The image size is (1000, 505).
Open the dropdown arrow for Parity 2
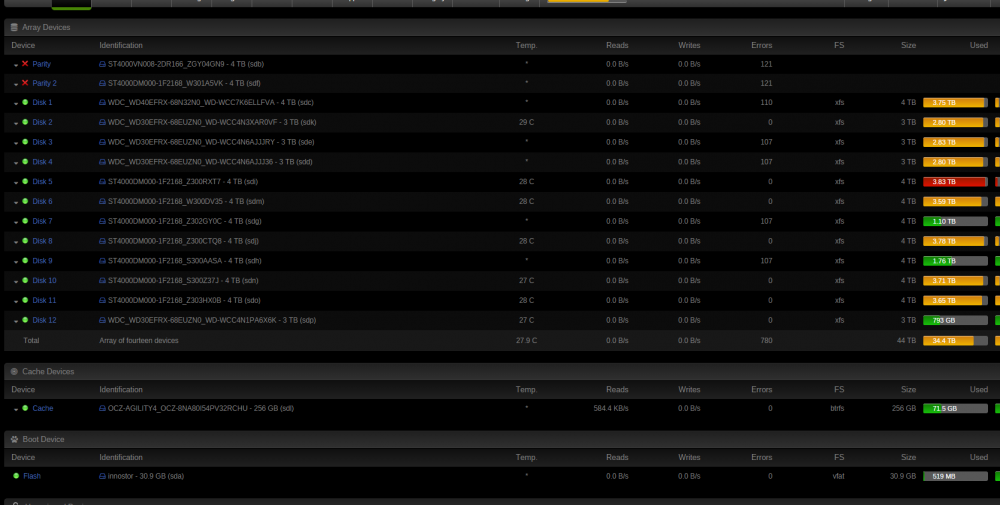[16, 84]
